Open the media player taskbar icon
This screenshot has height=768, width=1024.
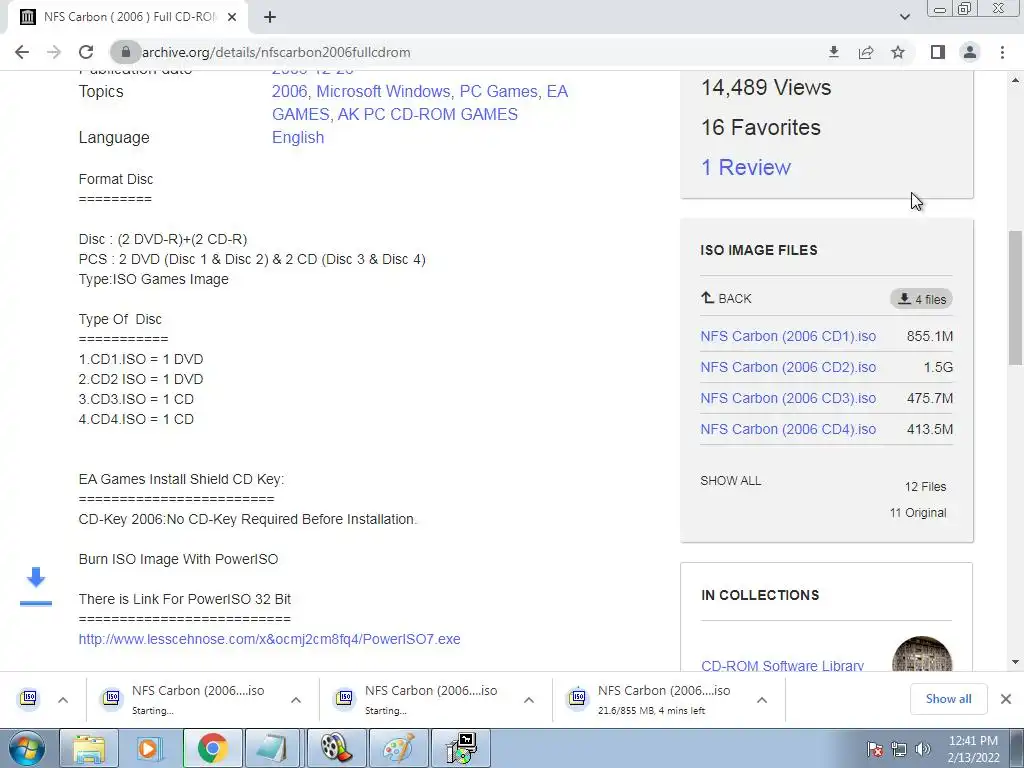coord(150,748)
